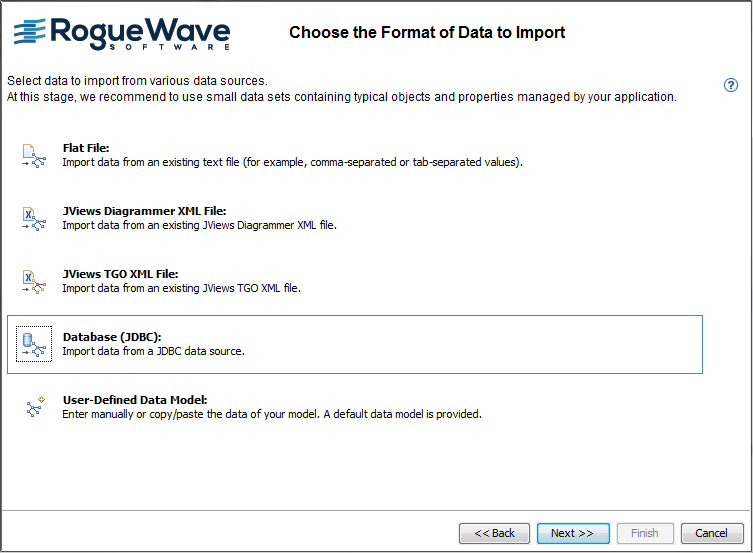753x553 pixels.
Task: Click the Rogue Wave Software logo
Action: click(122, 32)
